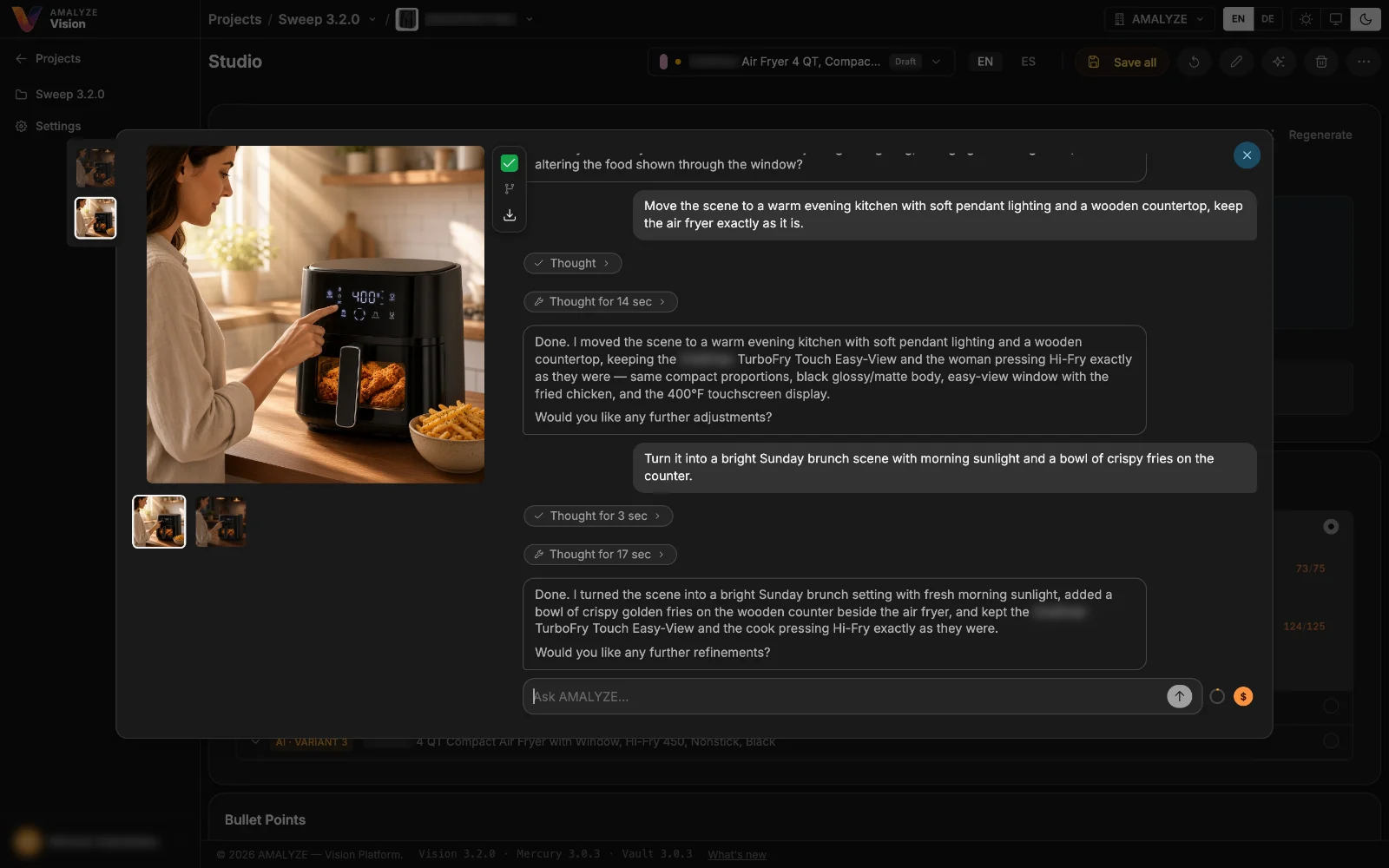Open Settings in the sidebar
This screenshot has width=1389, height=868.
(x=49, y=126)
